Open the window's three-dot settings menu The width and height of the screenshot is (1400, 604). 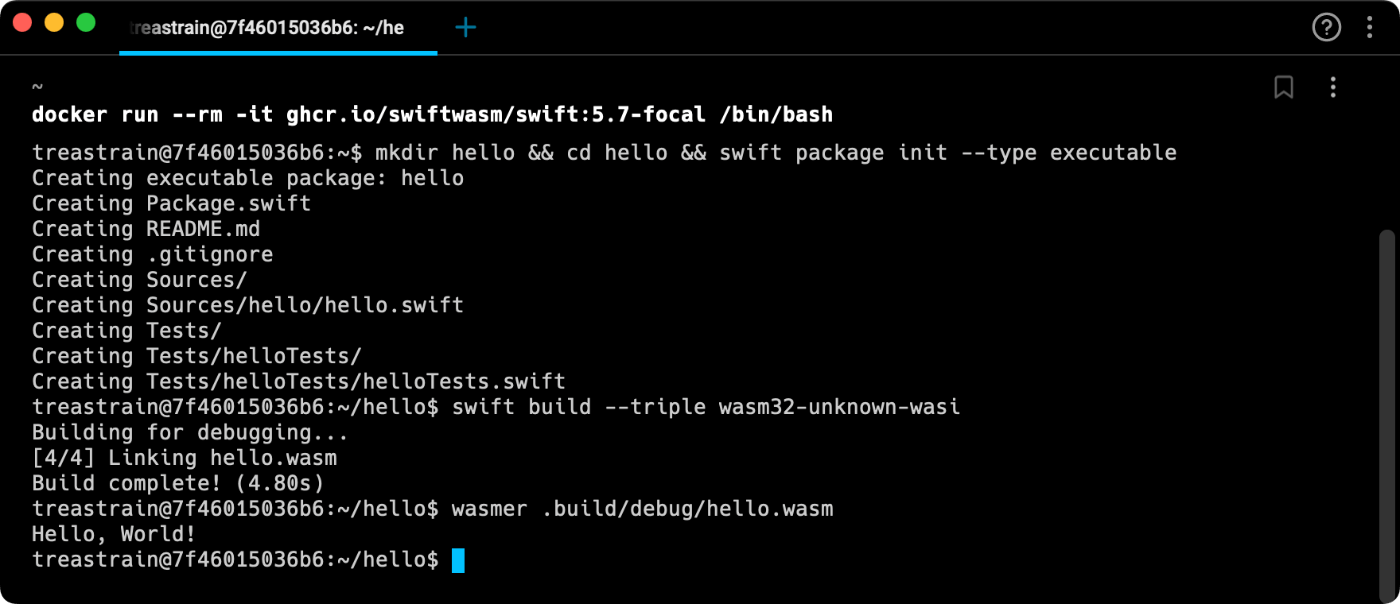click(x=1370, y=27)
